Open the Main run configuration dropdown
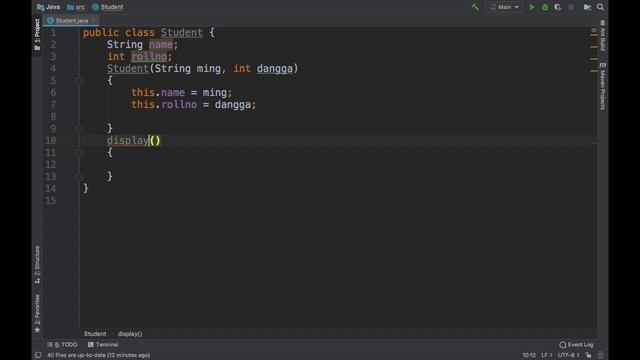The image size is (640, 360). tap(504, 7)
